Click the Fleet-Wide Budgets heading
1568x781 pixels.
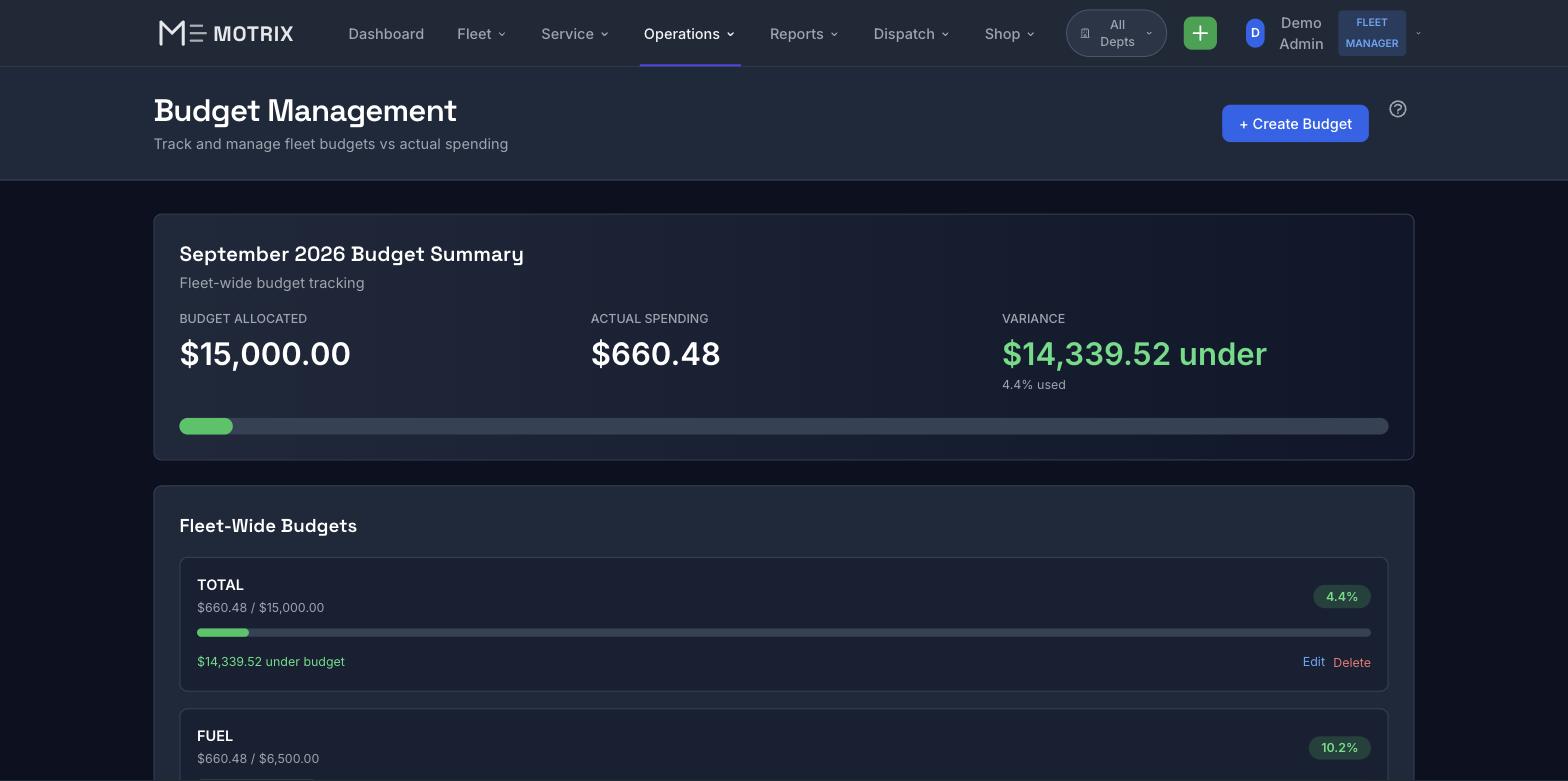(x=268, y=526)
